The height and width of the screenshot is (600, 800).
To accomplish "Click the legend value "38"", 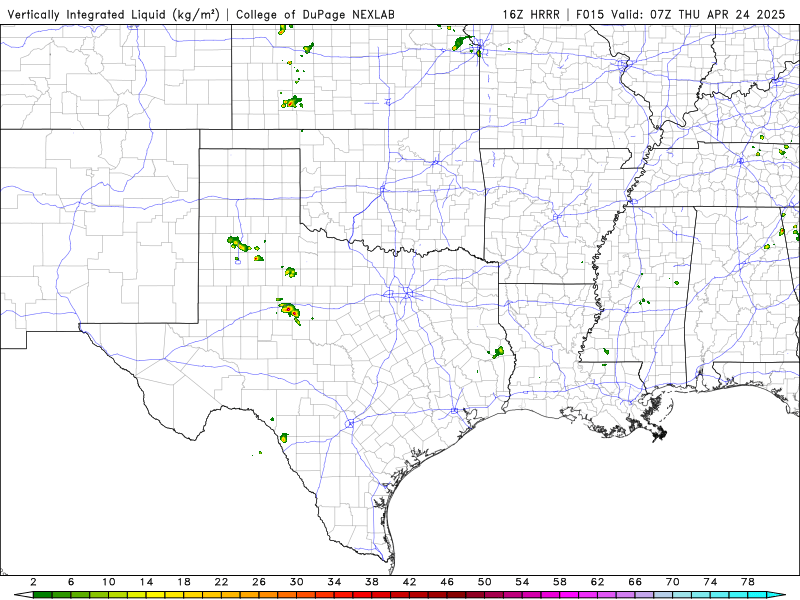I will [372, 582].
